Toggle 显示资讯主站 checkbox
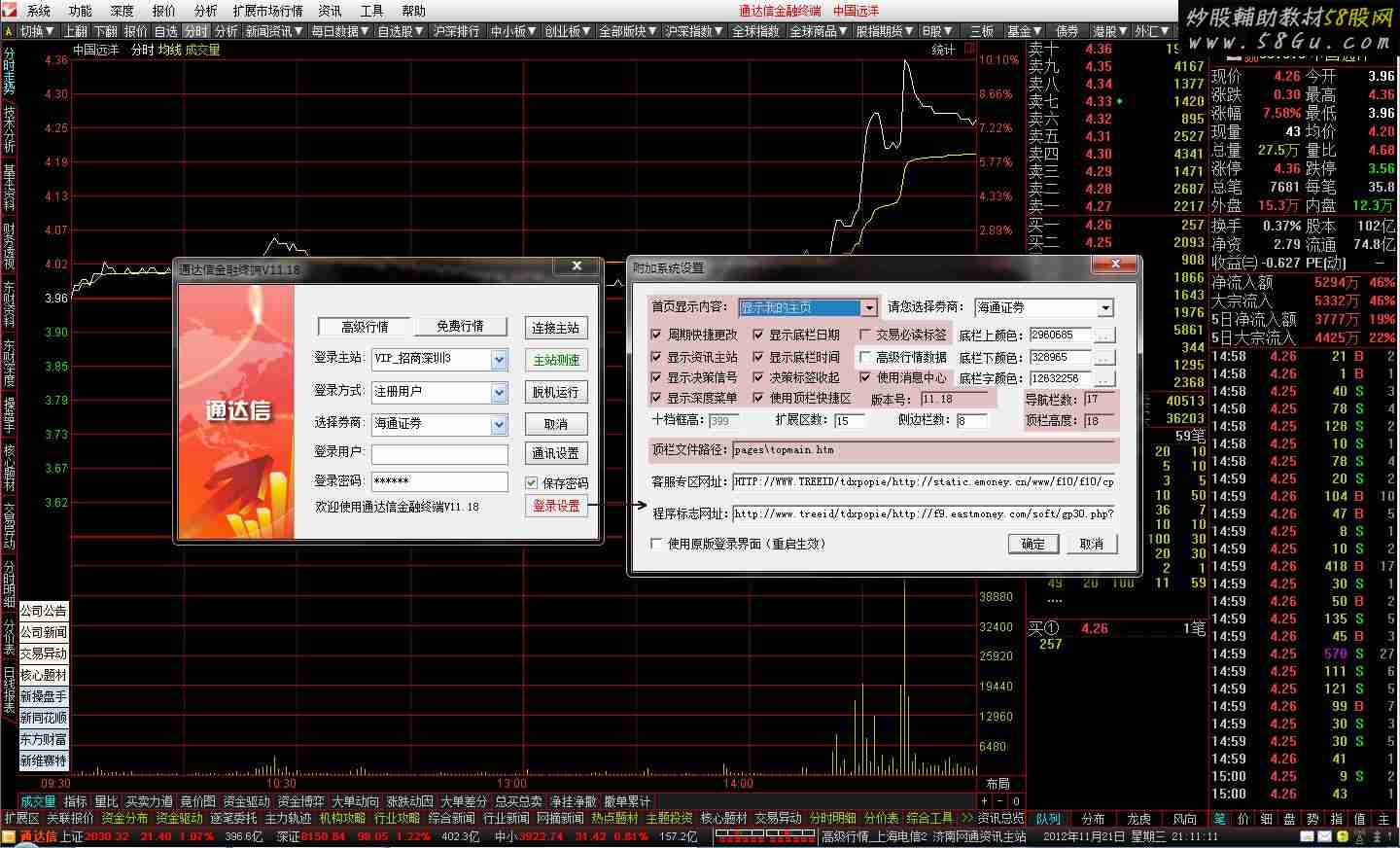 click(x=656, y=357)
